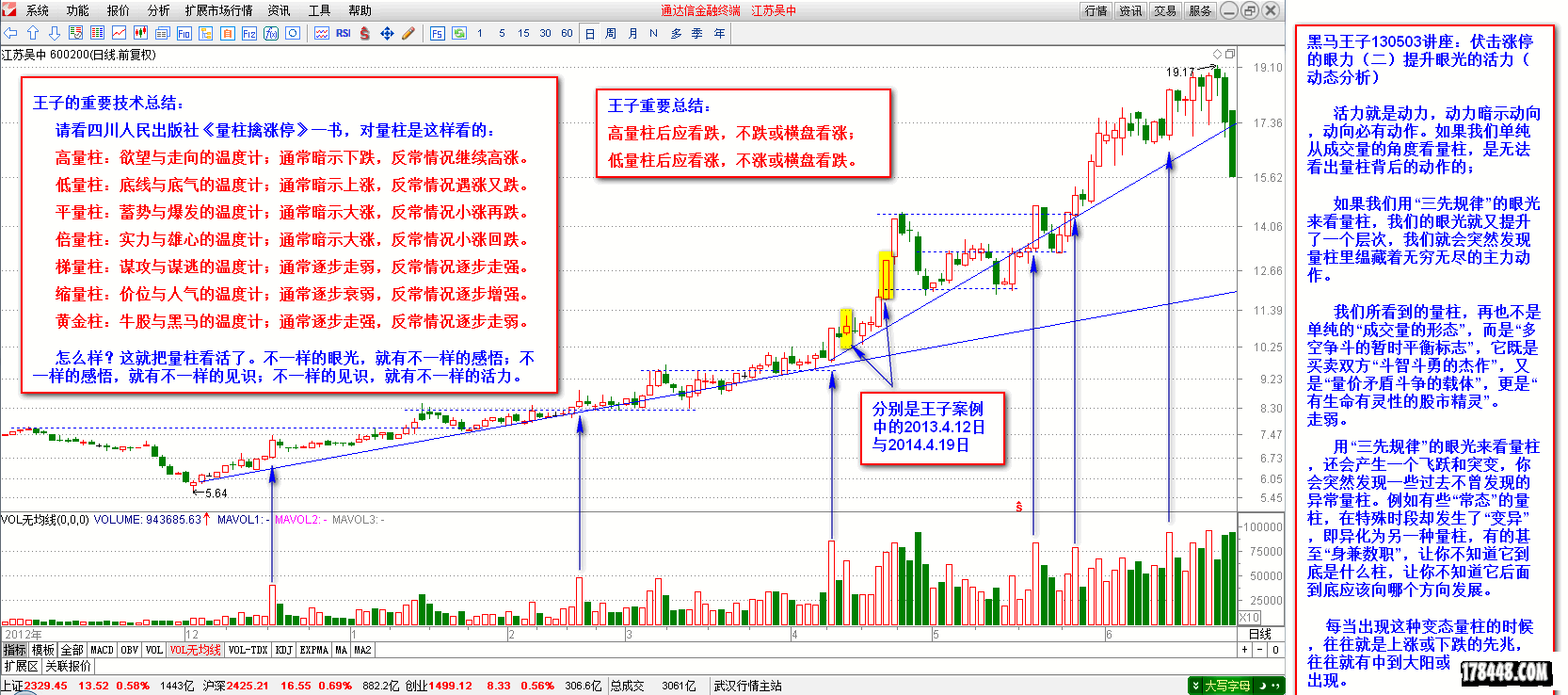Click the blue four-way move arrows icon

coord(387,33)
